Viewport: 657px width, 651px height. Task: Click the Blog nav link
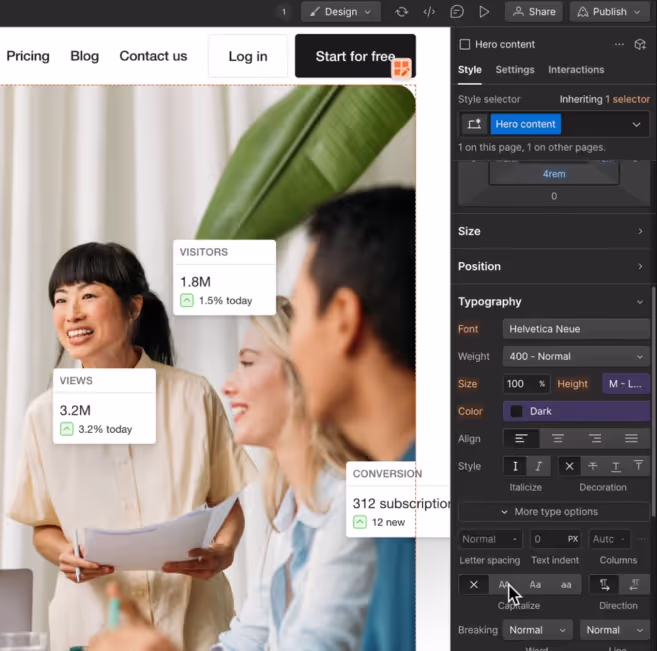[84, 56]
